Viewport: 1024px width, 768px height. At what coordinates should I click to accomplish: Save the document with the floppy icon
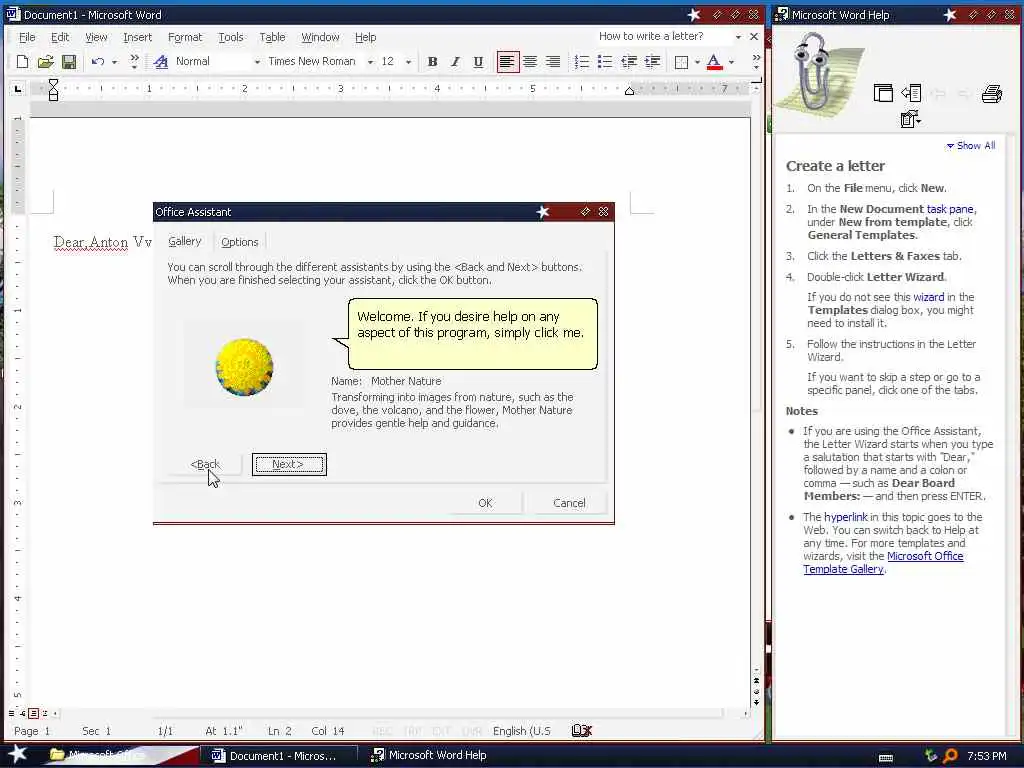point(69,61)
